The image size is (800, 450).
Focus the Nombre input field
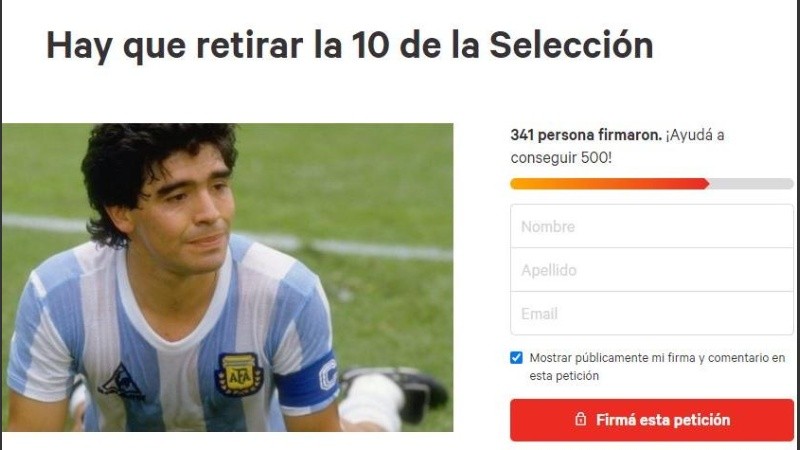coord(652,226)
